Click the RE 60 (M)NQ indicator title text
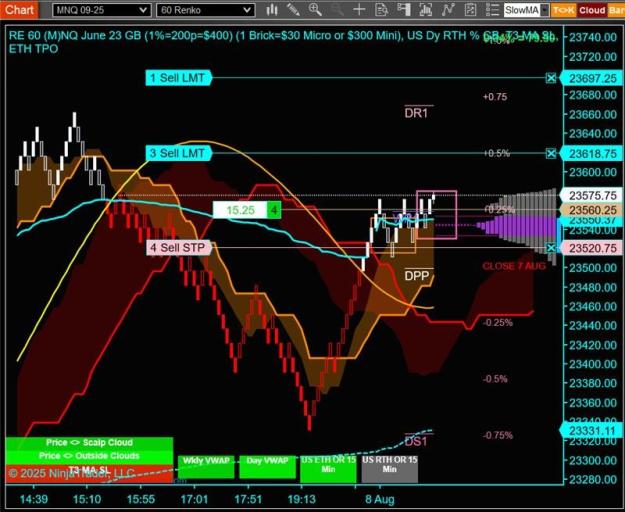This screenshot has width=625, height=512. pos(281,42)
